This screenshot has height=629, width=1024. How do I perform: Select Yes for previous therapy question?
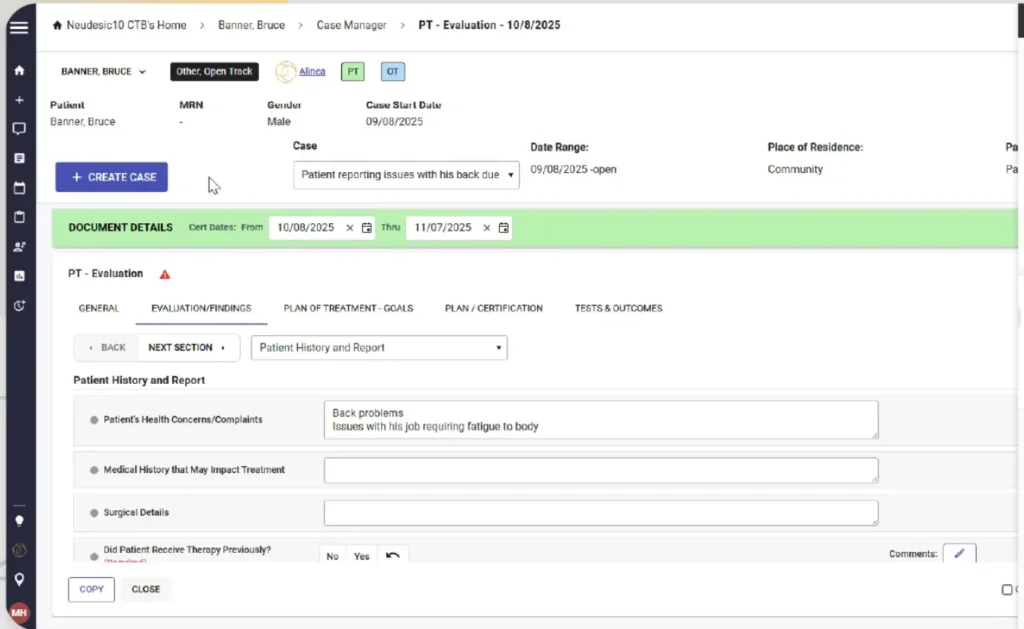coord(361,555)
